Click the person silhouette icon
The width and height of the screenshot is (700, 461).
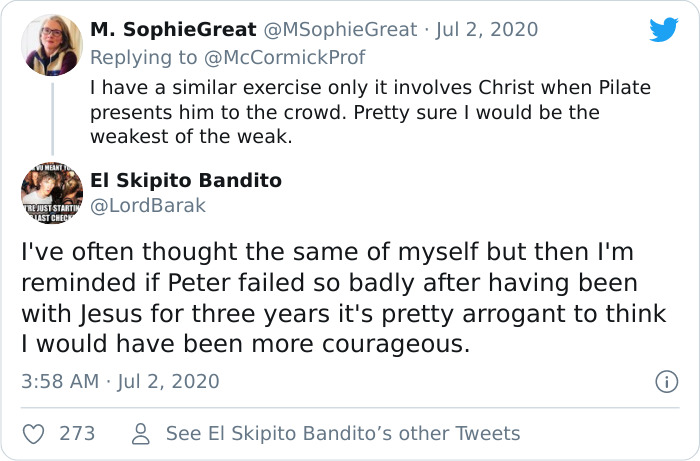[x=141, y=433]
